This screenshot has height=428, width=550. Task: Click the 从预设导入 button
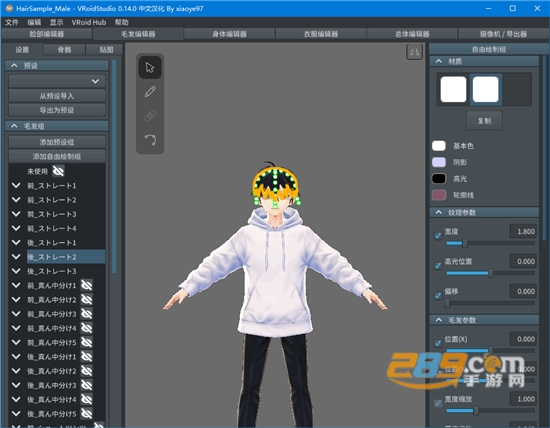pyautogui.click(x=57, y=96)
